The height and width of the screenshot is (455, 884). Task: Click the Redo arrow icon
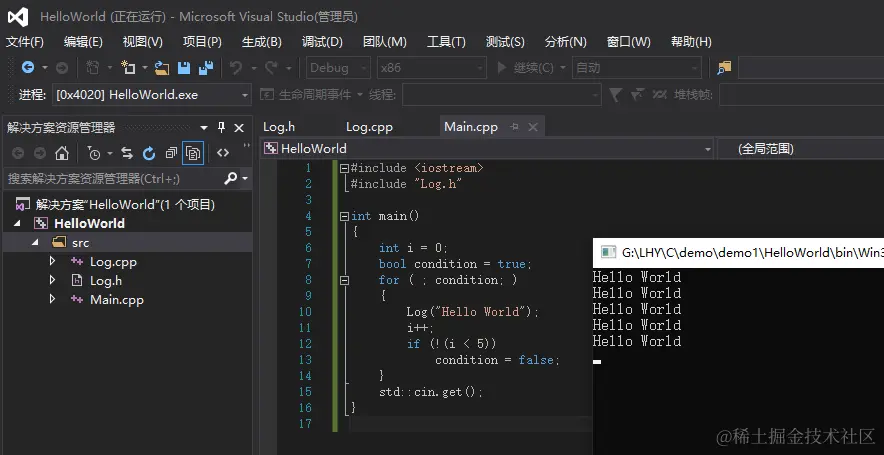(271, 68)
